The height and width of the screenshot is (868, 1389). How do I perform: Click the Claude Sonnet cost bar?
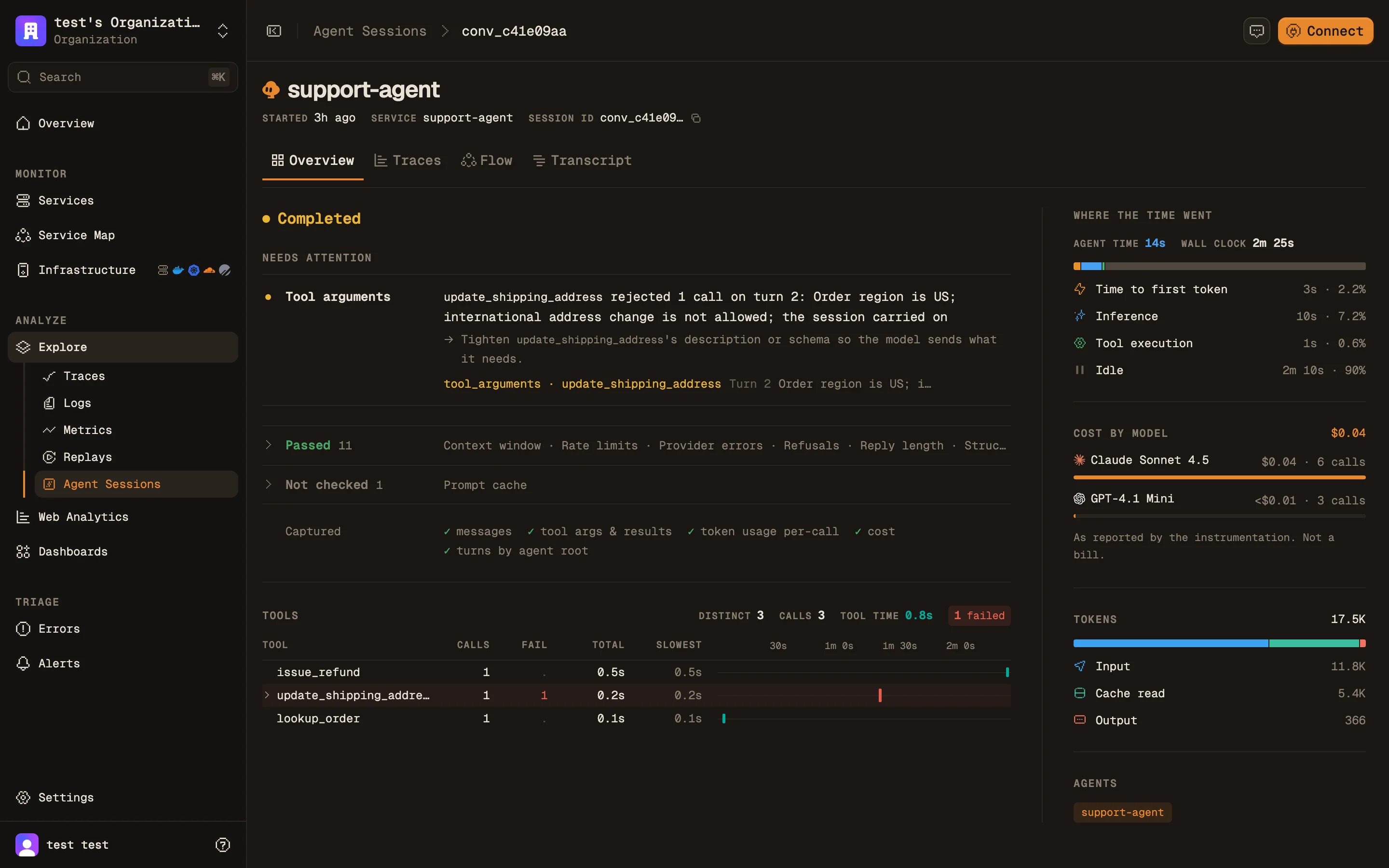[1219, 477]
